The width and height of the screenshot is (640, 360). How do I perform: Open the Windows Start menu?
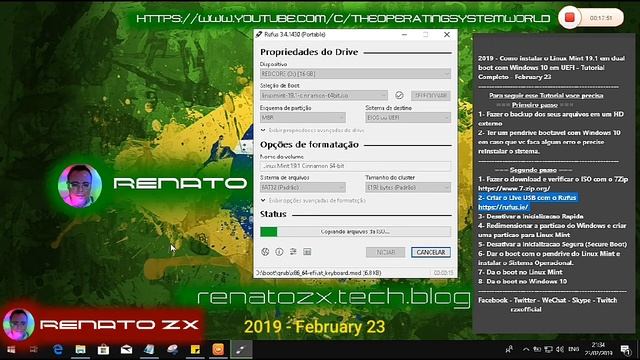pyautogui.click(x=11, y=349)
